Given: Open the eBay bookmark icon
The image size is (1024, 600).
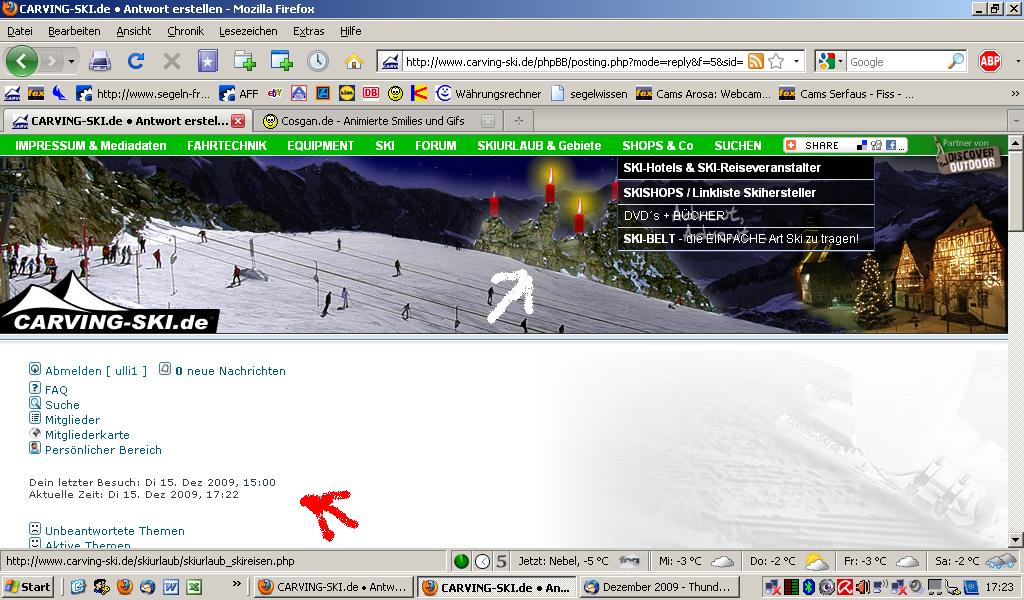Looking at the screenshot, I should (x=275, y=94).
